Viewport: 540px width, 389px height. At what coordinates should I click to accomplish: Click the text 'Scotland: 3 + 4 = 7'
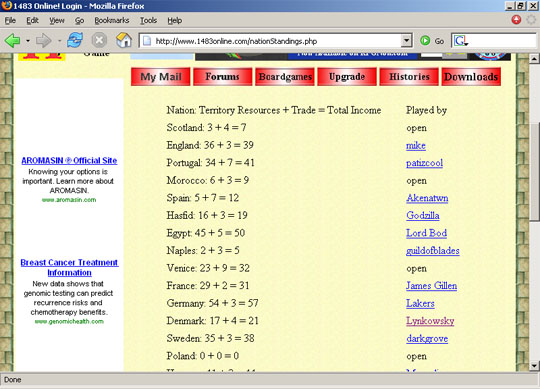(206, 128)
